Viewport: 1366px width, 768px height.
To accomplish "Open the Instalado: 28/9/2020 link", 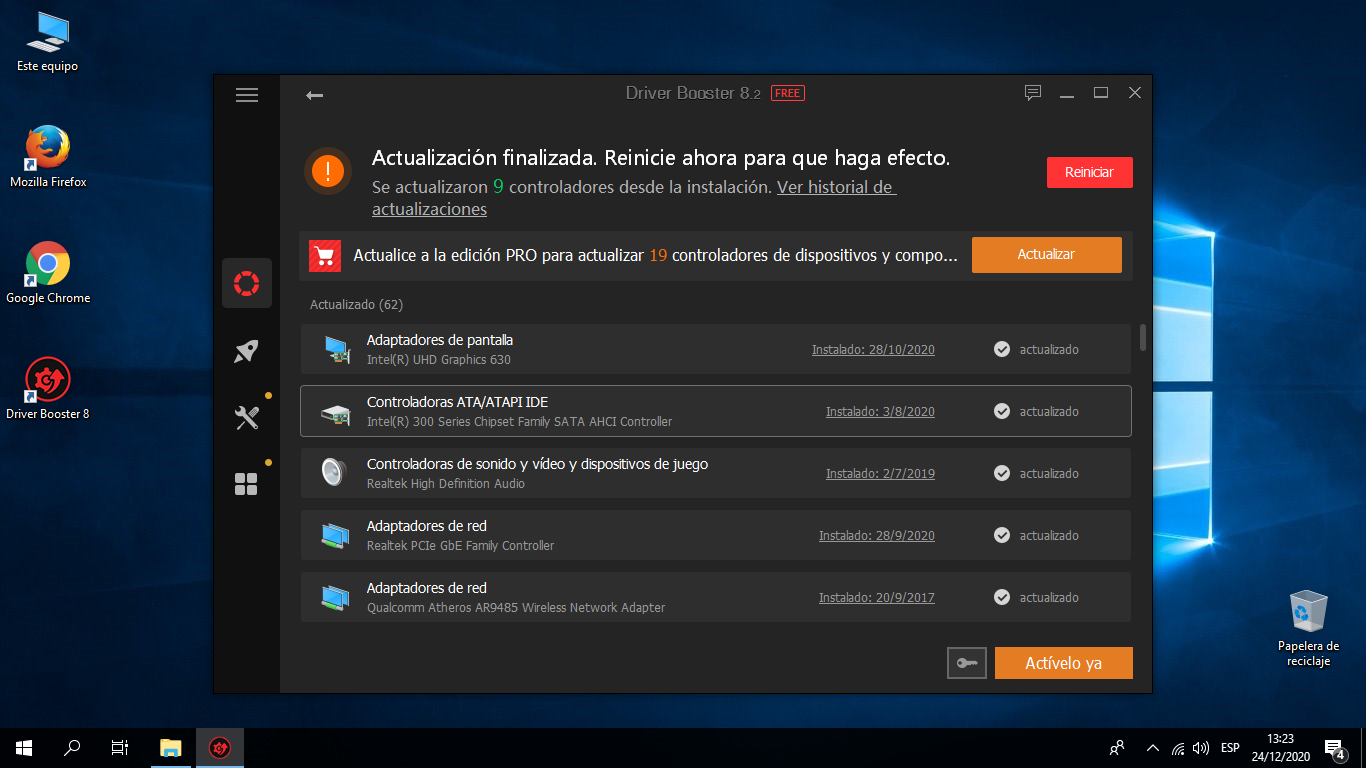I will coord(876,535).
